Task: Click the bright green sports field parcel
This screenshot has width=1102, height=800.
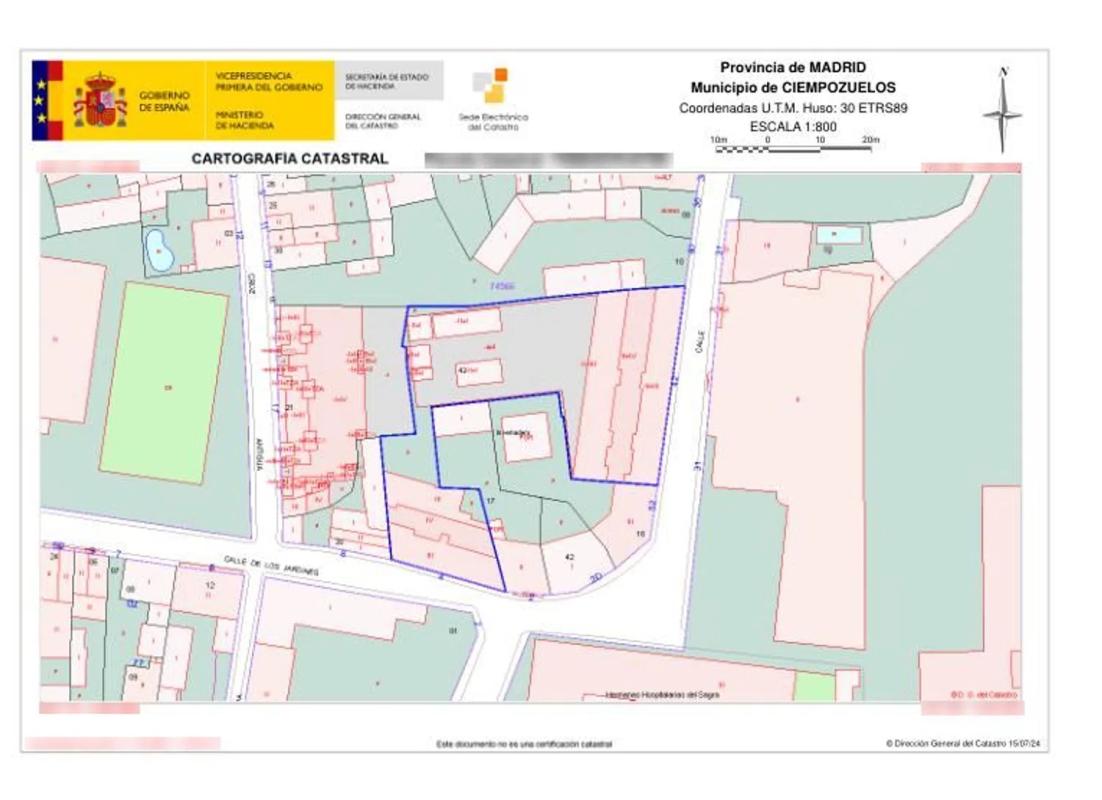Action: pyautogui.click(x=165, y=384)
